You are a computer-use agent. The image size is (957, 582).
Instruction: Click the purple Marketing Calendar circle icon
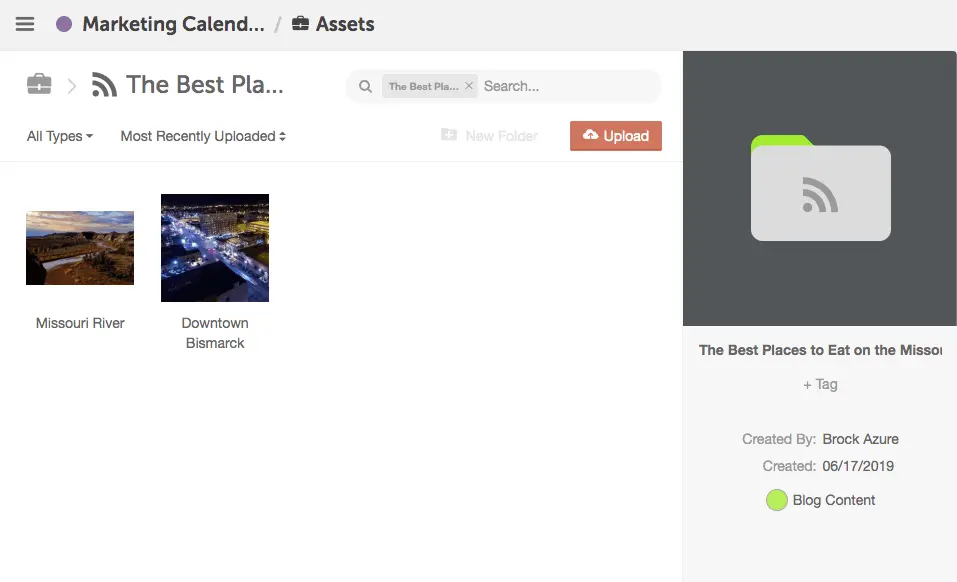pos(64,24)
